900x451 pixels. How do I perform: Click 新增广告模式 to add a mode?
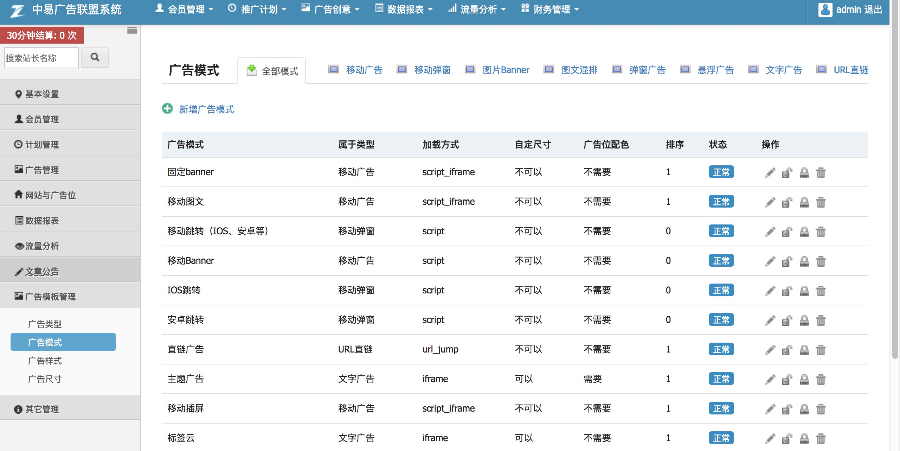pyautogui.click(x=198, y=109)
